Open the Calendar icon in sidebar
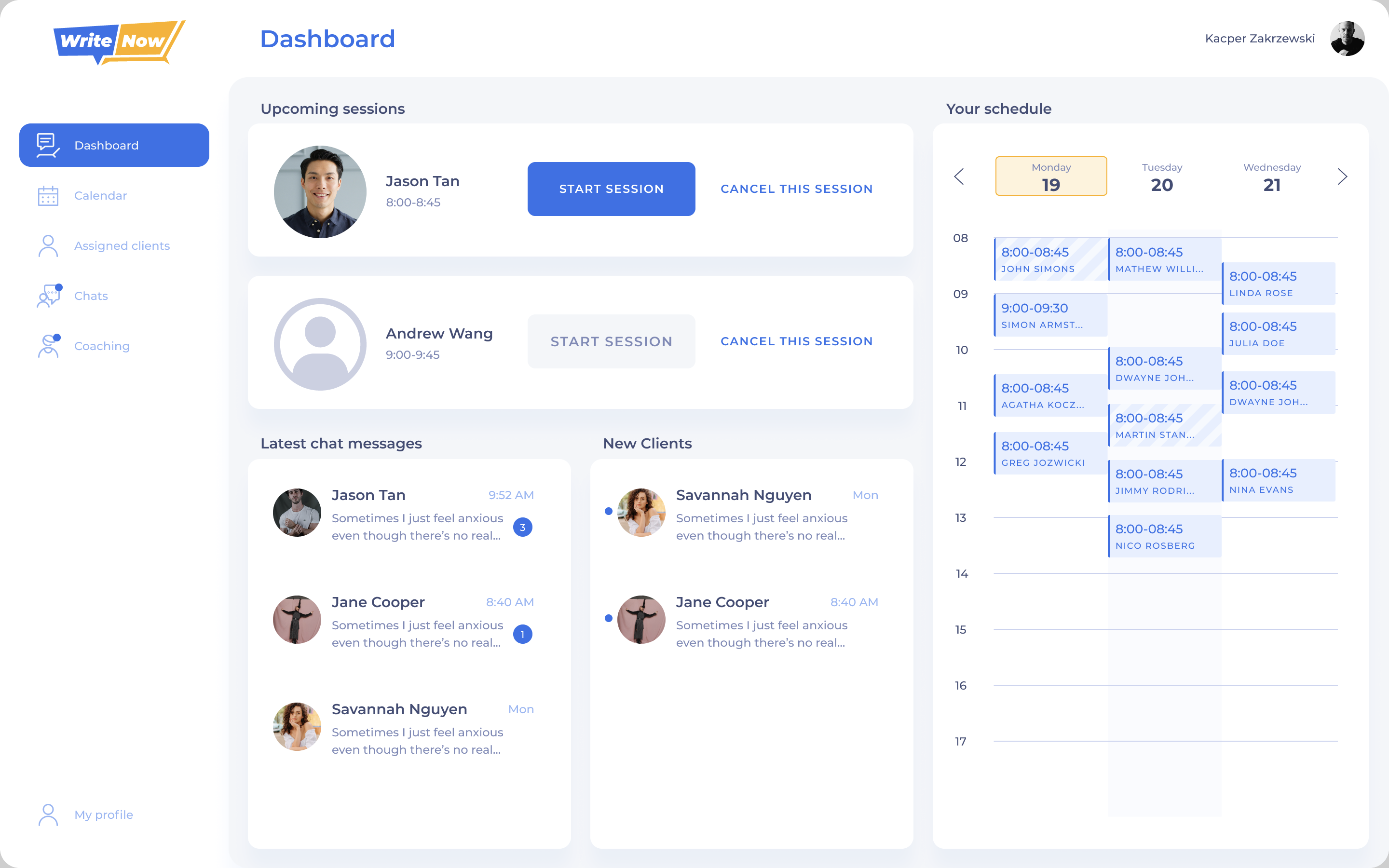Screen dimensions: 1389x868 (48, 196)
